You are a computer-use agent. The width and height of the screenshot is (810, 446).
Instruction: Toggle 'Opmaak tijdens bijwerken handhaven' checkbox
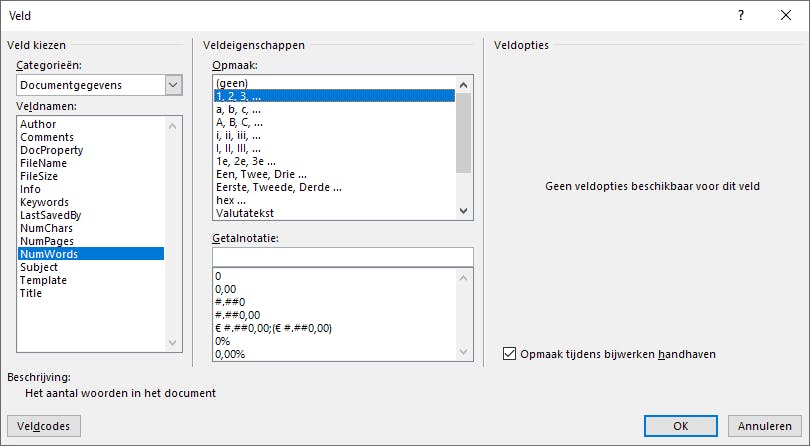(x=511, y=353)
